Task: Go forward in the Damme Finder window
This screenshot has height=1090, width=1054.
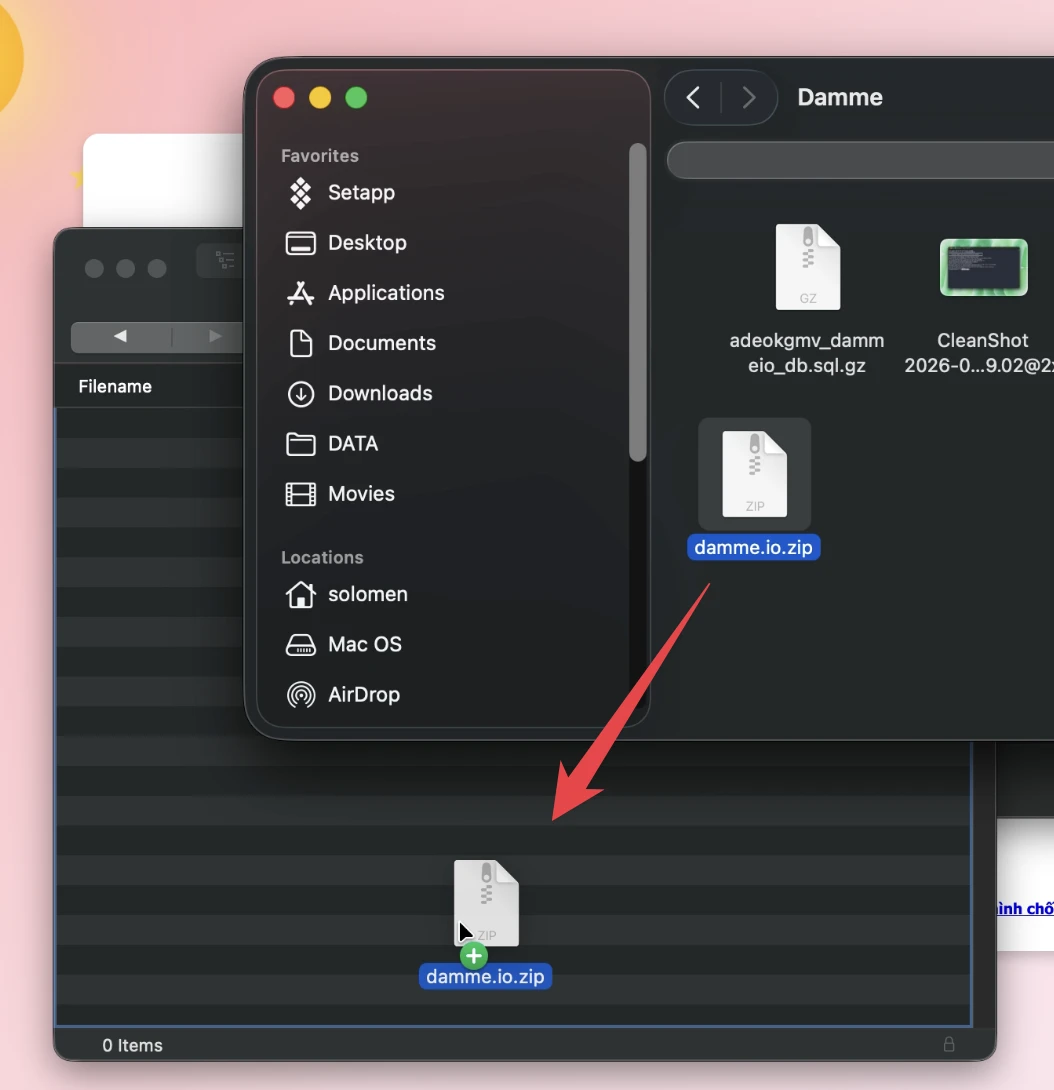Action: [x=748, y=97]
